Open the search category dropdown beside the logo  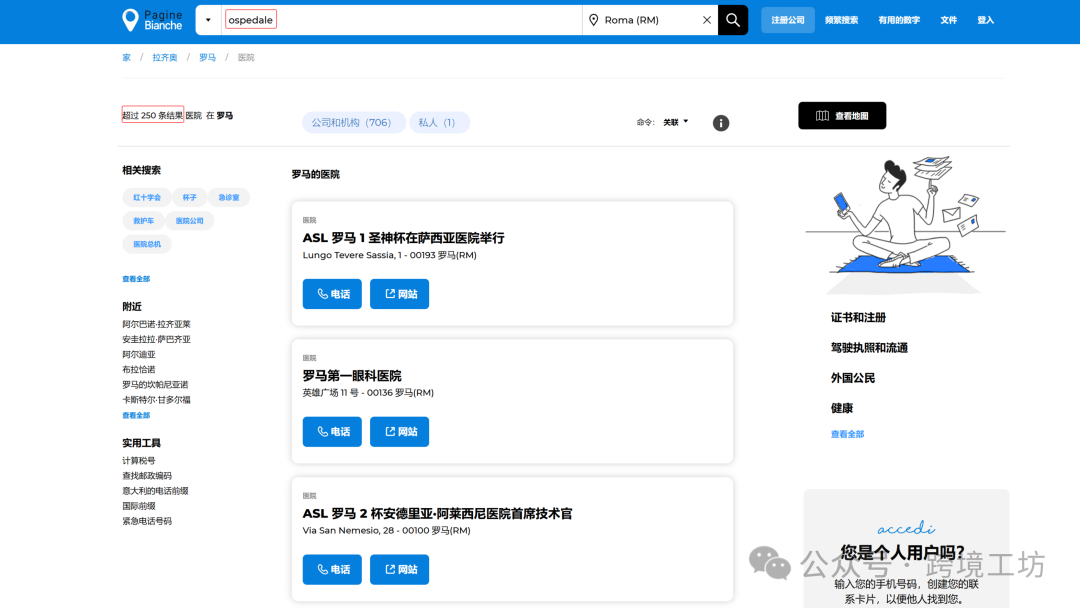pos(208,19)
